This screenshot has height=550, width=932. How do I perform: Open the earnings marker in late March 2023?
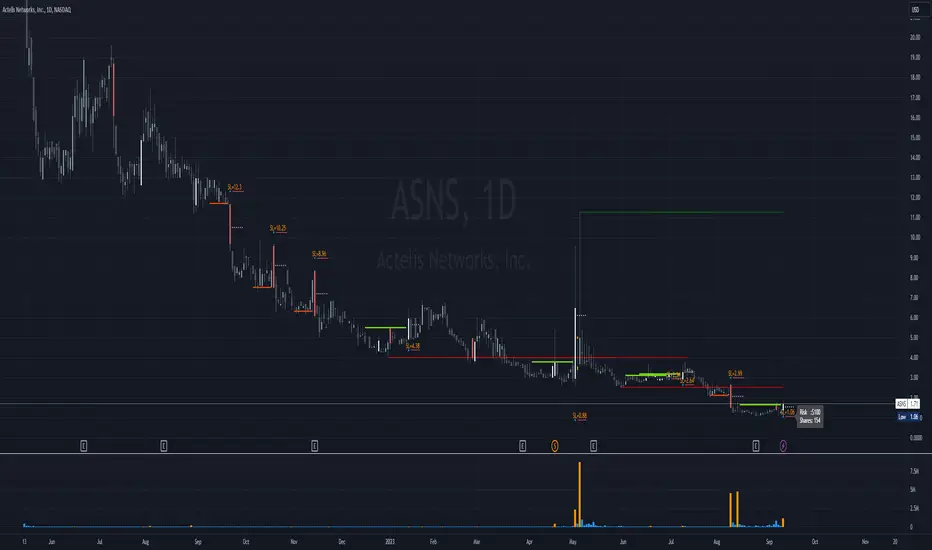[522, 445]
